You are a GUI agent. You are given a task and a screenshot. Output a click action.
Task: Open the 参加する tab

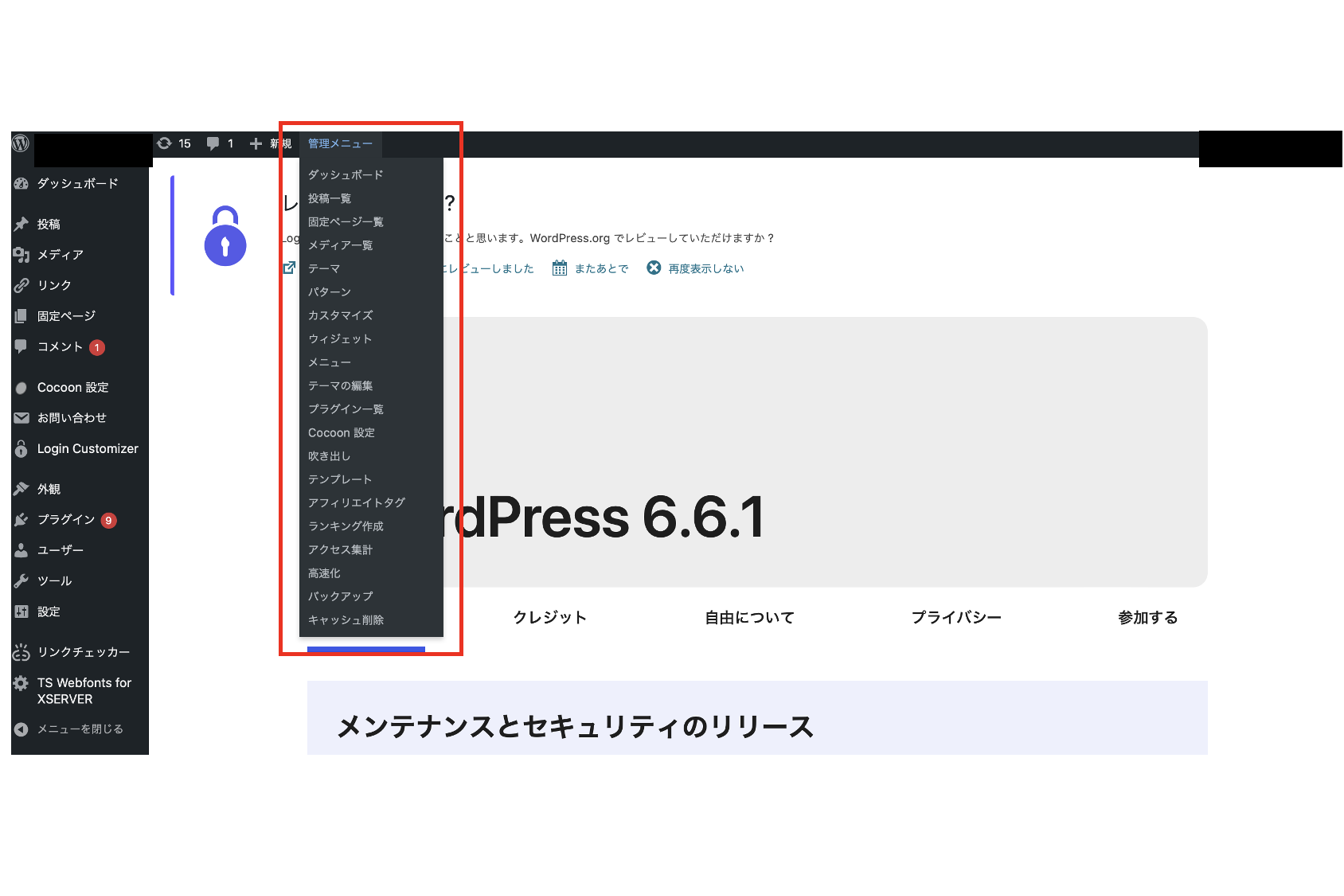(x=1148, y=618)
